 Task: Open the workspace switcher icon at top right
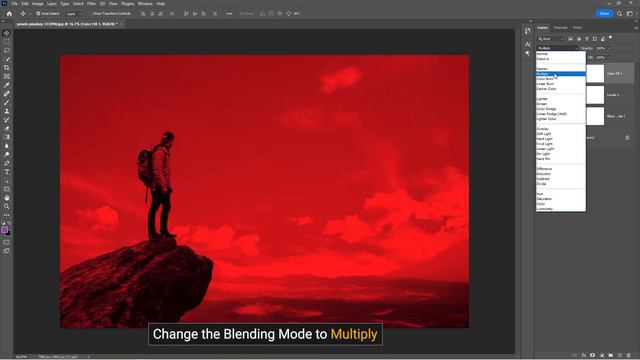pyautogui.click(x=630, y=13)
